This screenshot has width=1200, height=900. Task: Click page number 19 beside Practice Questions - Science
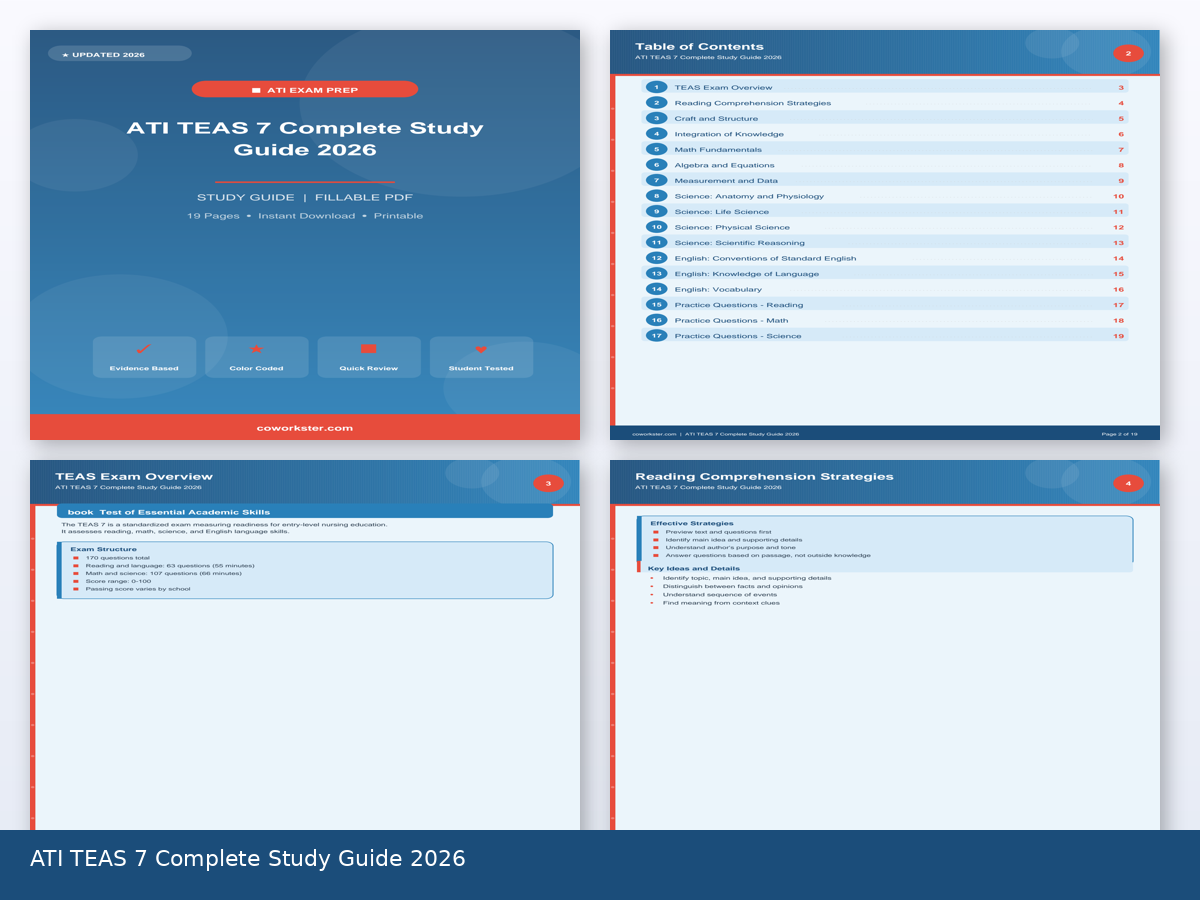click(x=1118, y=336)
